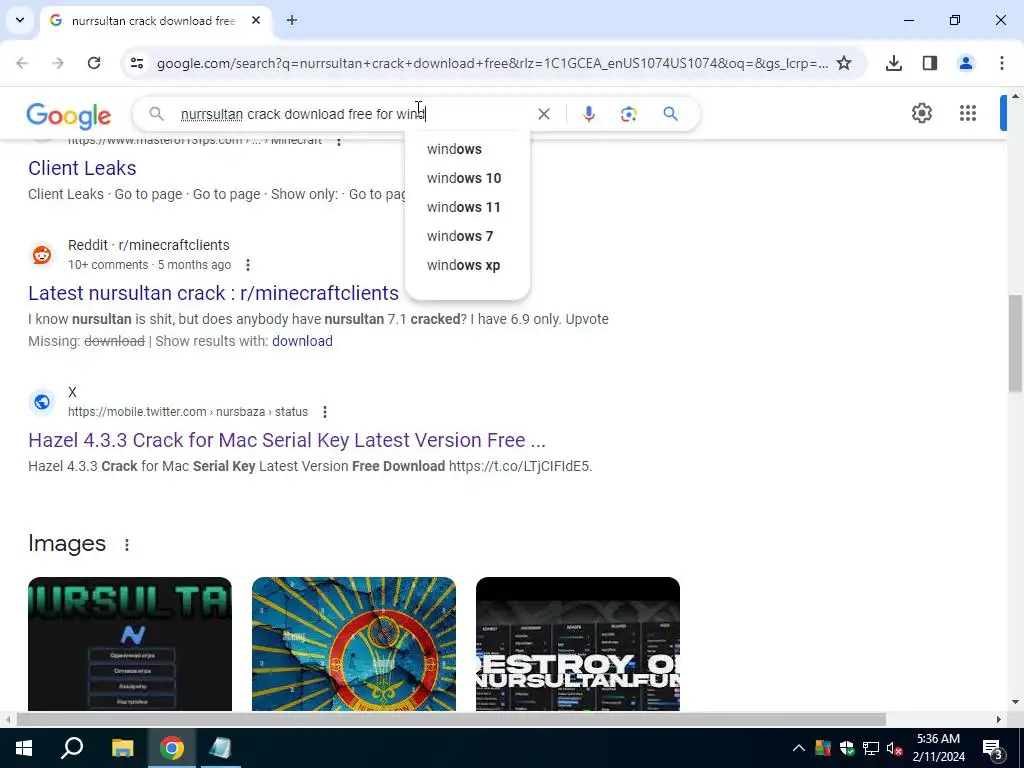
Task: Select the nurrsultan crack download tab
Action: tap(153, 21)
